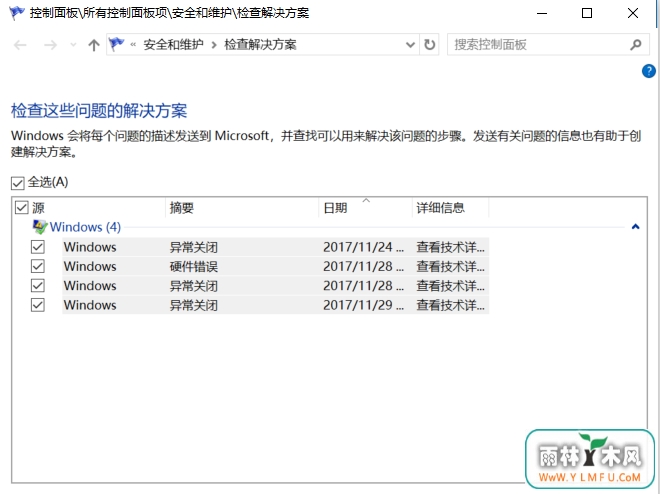Click the Back navigation arrow
Screen dimensions: 660x494
(20, 45)
